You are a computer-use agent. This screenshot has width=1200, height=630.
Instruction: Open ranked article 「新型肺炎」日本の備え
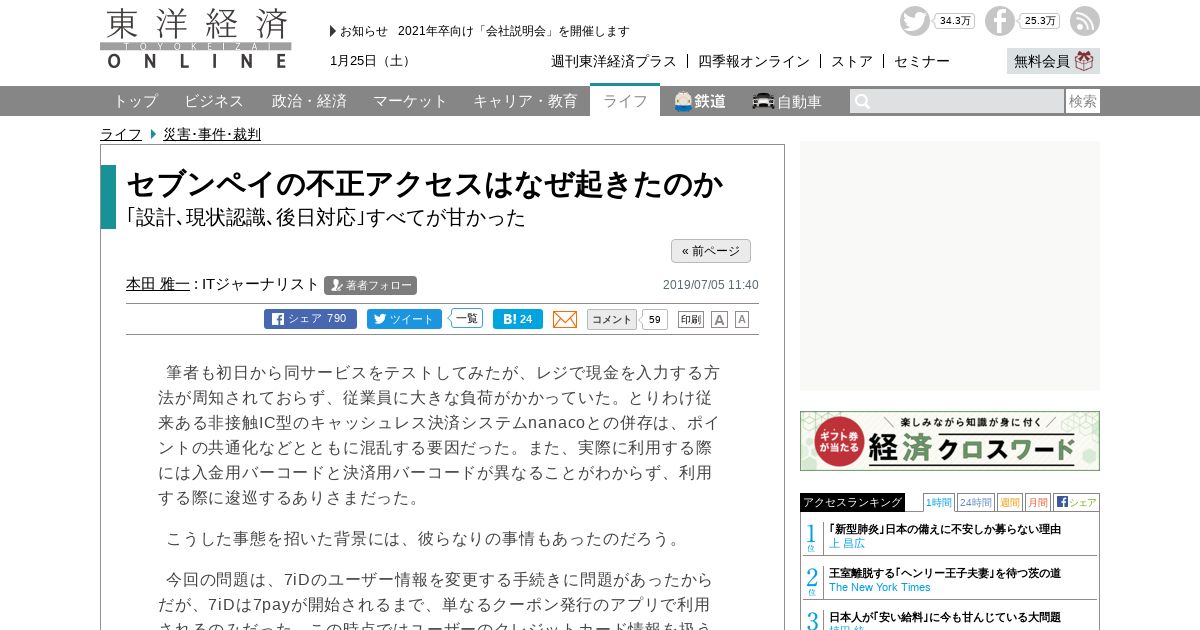(x=945, y=529)
